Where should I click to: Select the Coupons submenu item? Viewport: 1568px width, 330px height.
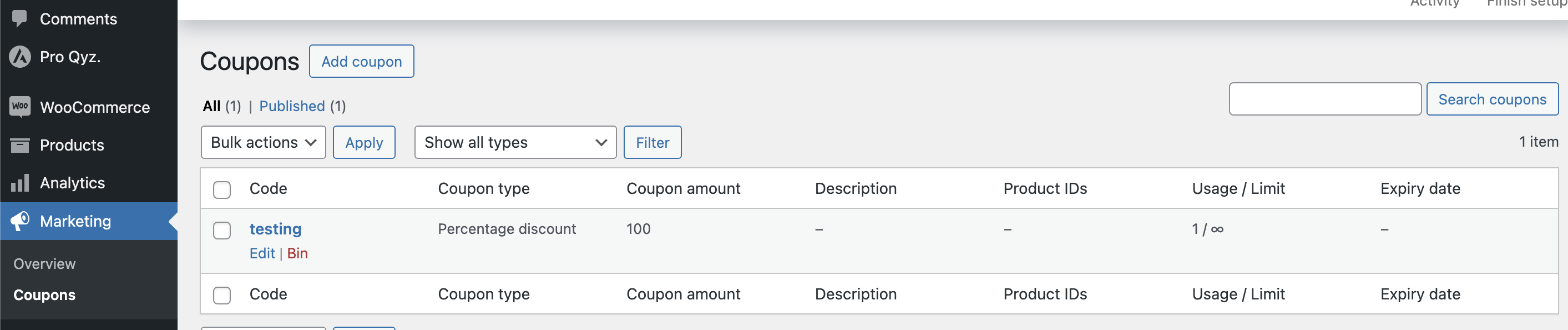[44, 294]
